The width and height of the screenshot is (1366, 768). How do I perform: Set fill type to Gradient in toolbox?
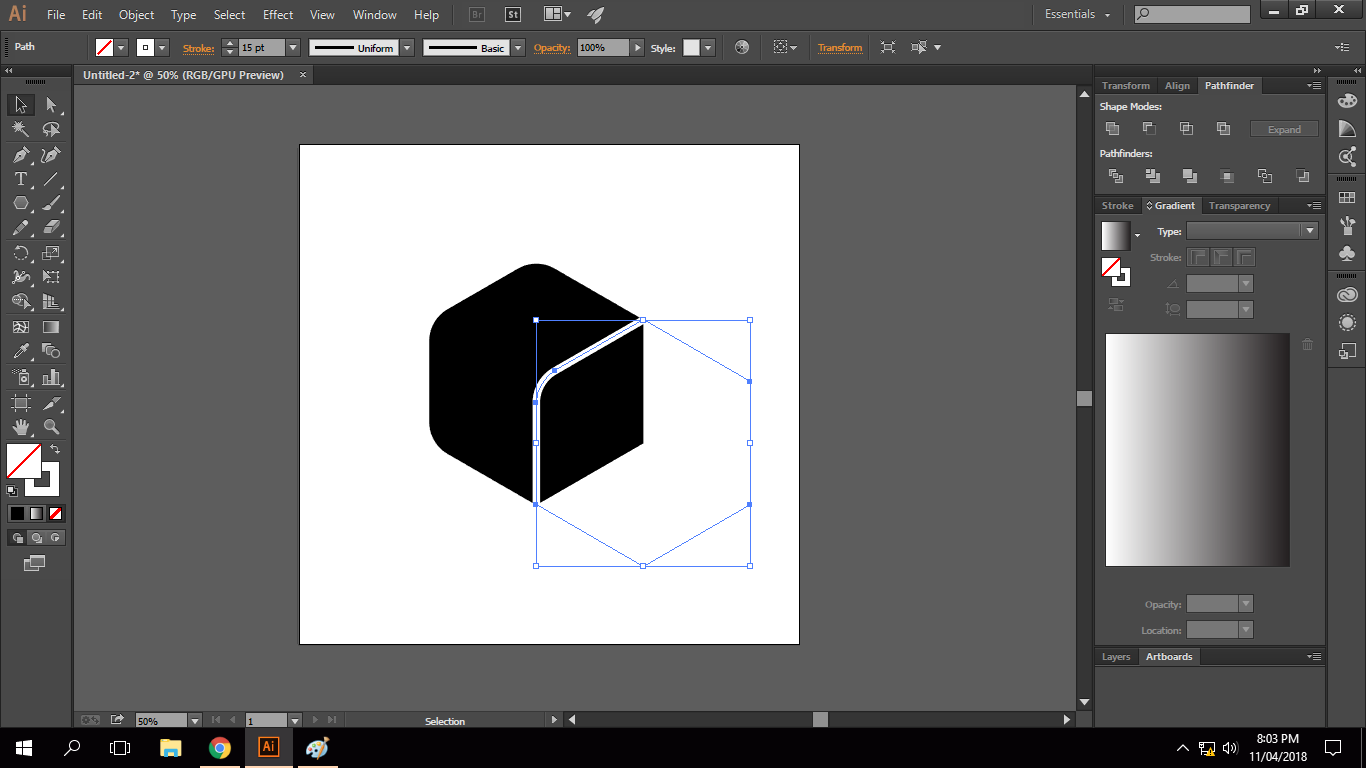[36, 513]
